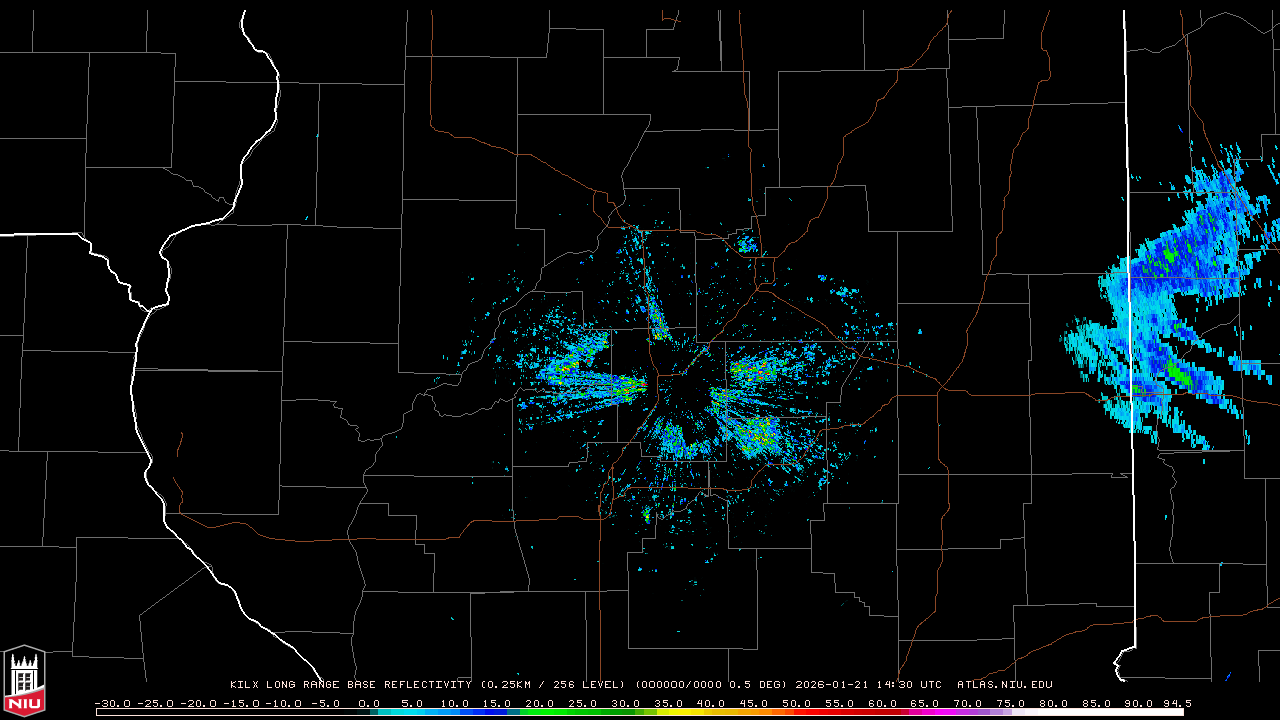
Task: Click the "(0.25KM / 256 LEVEL)" text
Action: [553, 685]
